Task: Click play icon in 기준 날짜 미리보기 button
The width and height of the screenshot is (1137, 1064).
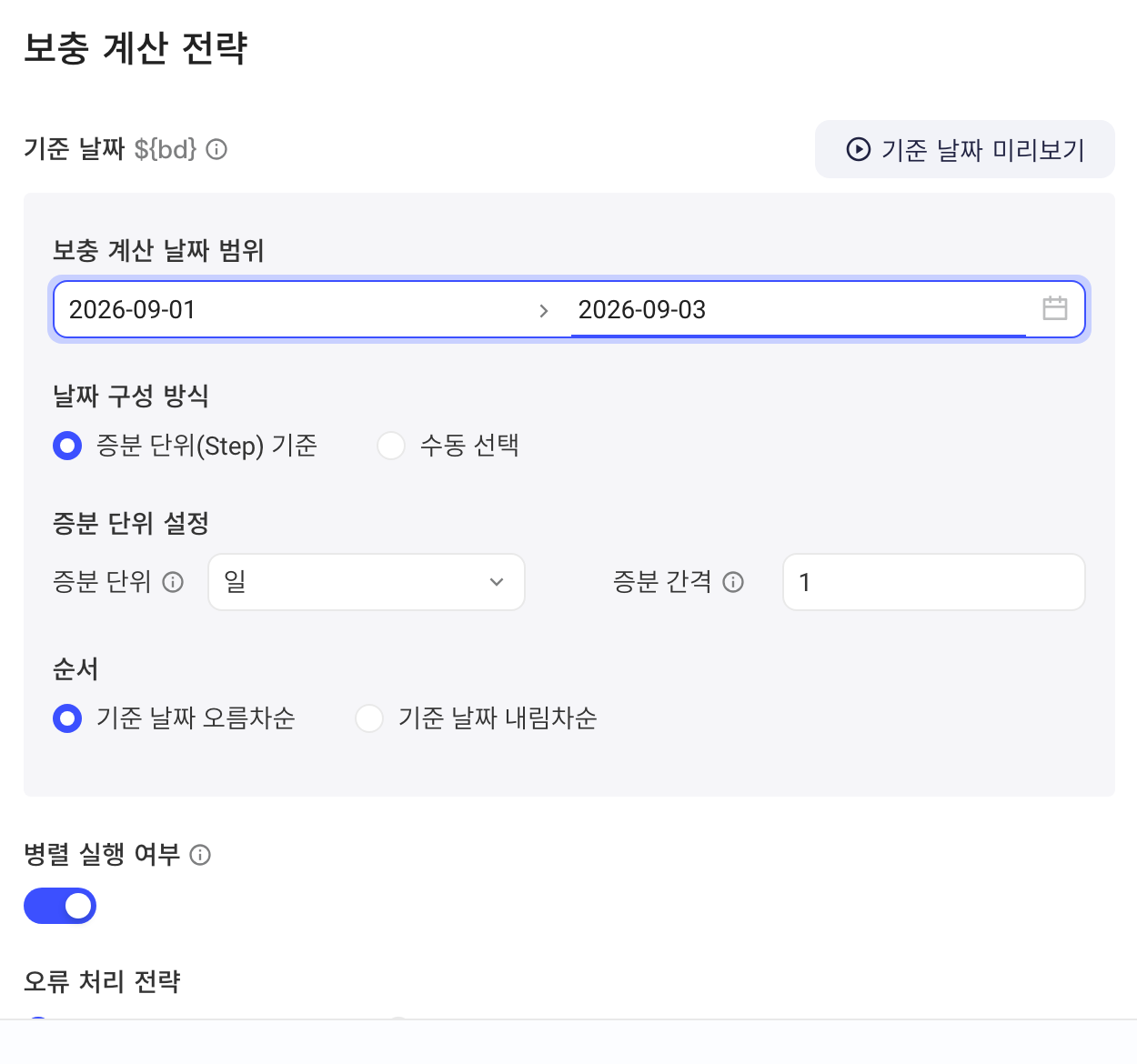Action: tap(858, 149)
